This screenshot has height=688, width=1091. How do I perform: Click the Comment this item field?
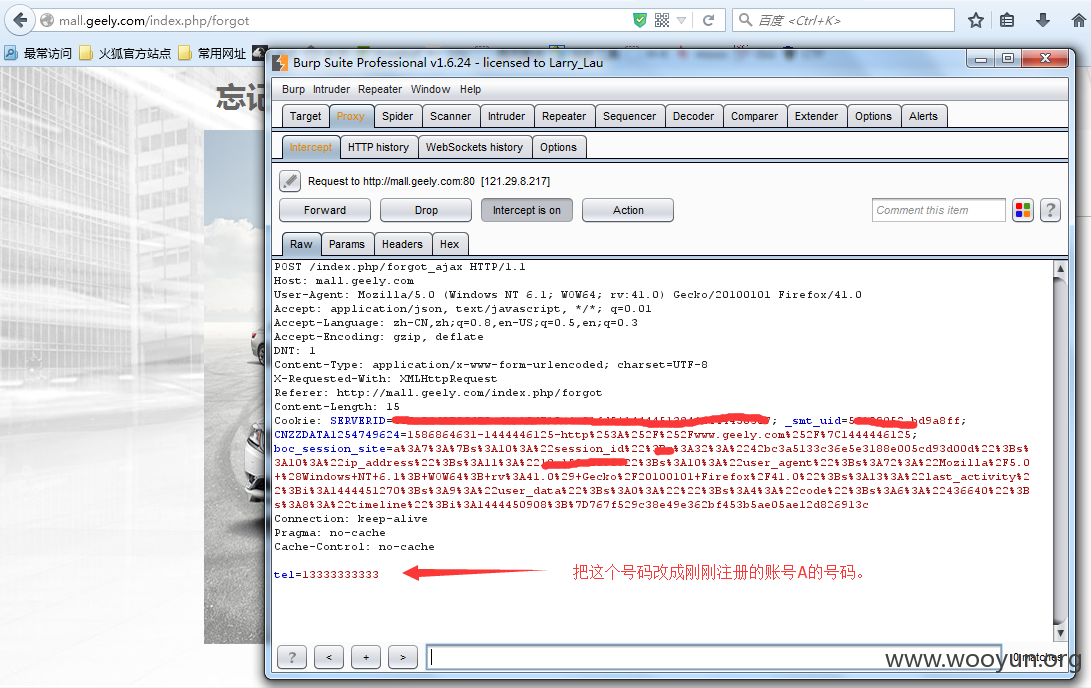939,210
